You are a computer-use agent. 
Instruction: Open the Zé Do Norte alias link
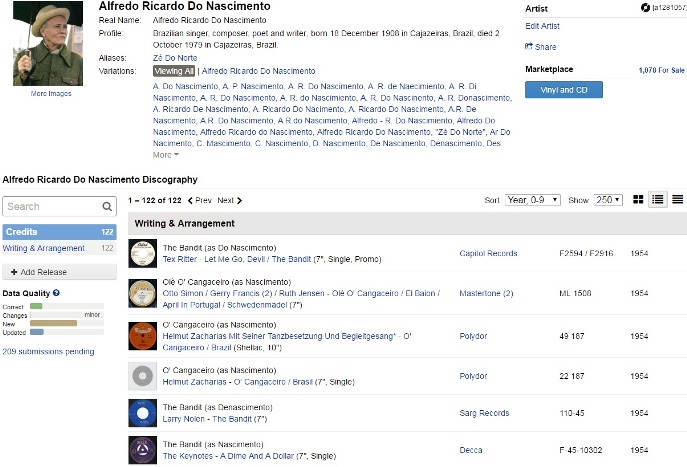point(172,59)
